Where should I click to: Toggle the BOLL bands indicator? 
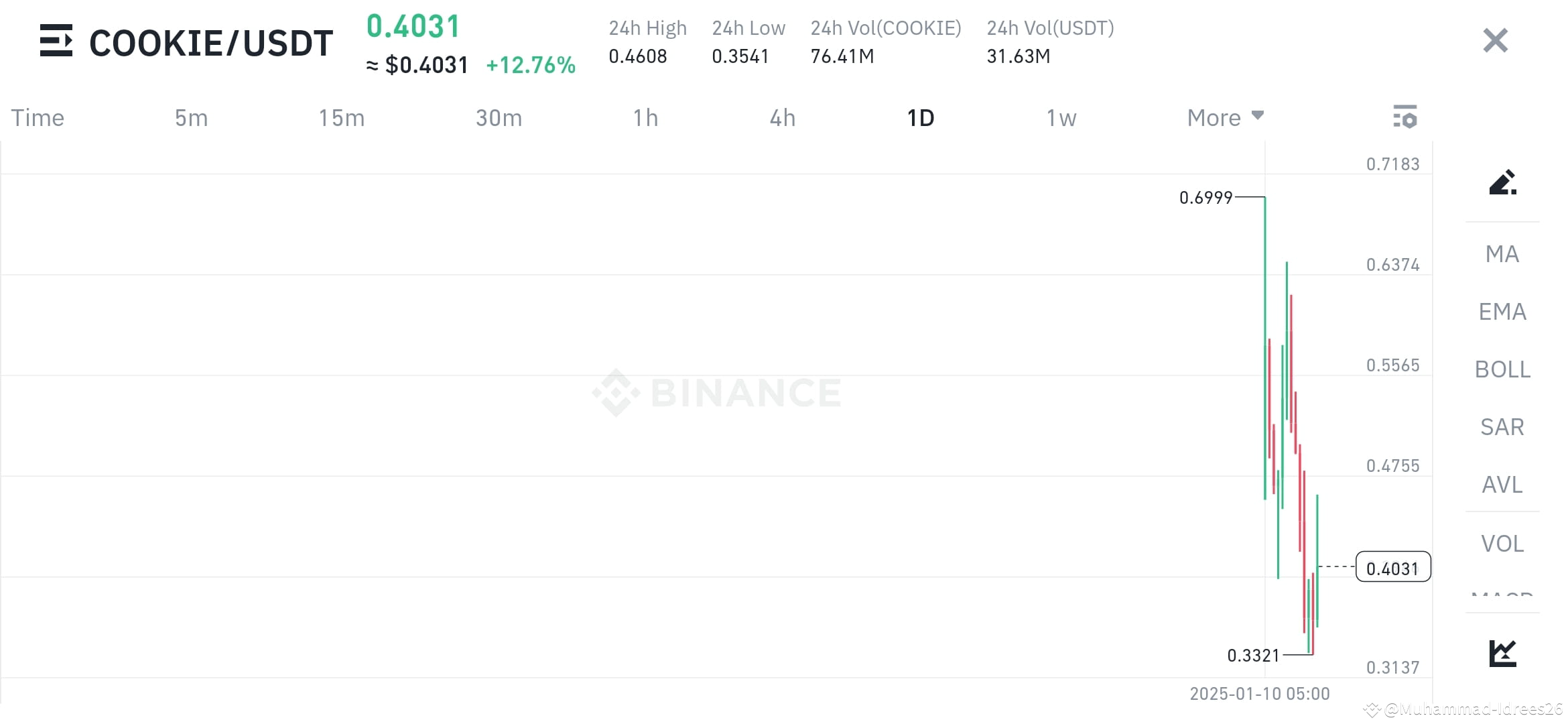pos(1502,369)
